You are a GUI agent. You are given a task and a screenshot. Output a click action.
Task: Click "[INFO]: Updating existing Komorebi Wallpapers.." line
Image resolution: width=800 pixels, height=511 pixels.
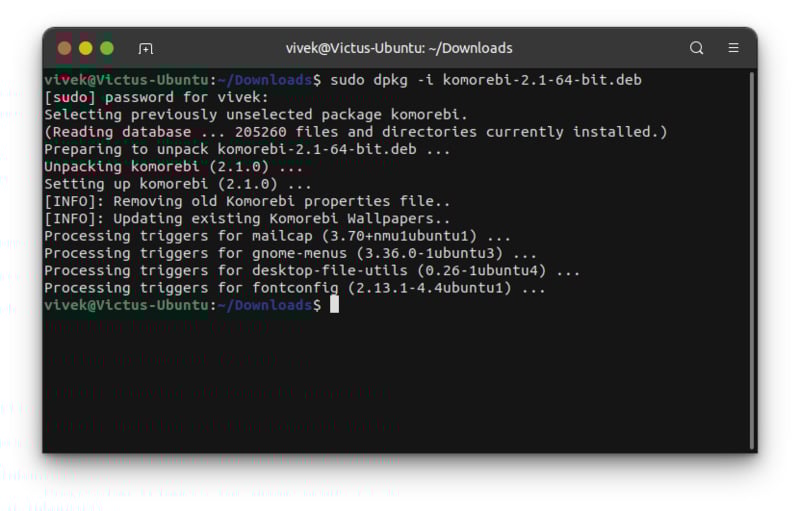pos(247,219)
